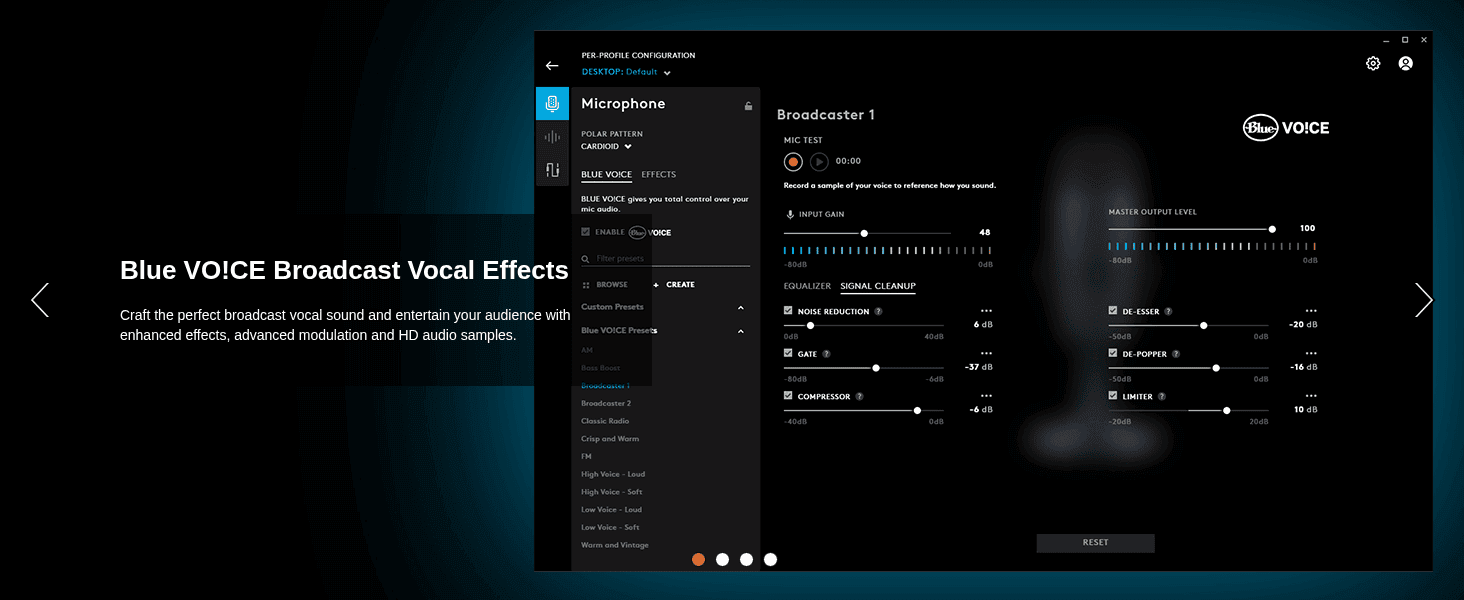Click the De-Popper help icon

coord(1176,354)
